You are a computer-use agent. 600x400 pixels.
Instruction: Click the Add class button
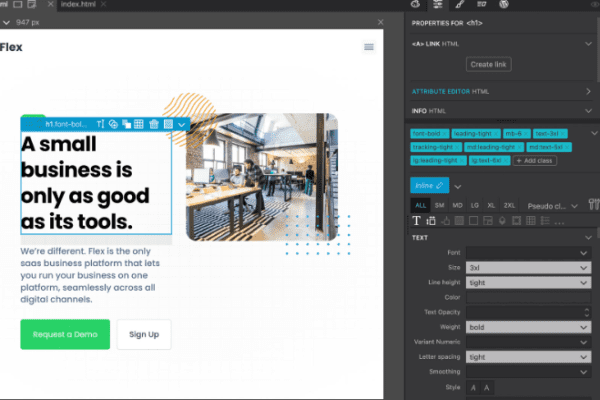pyautogui.click(x=535, y=160)
